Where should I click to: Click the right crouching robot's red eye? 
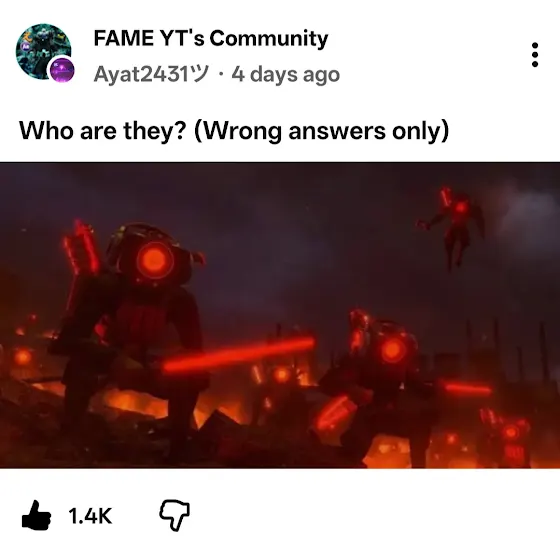point(392,351)
